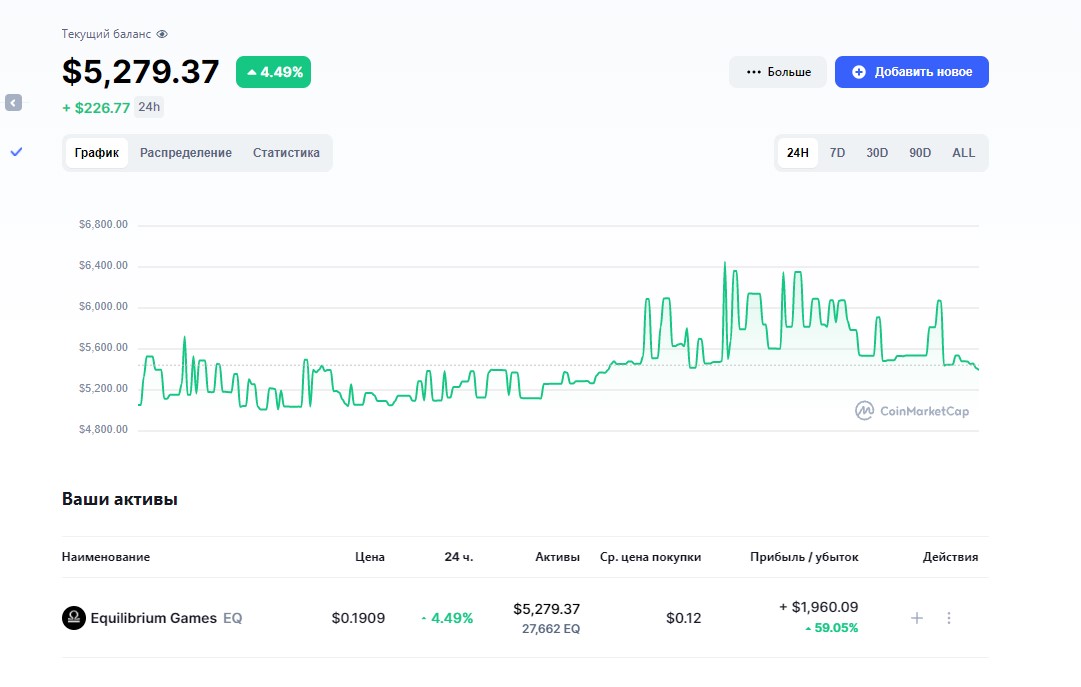Select the 90D time range

pos(920,152)
